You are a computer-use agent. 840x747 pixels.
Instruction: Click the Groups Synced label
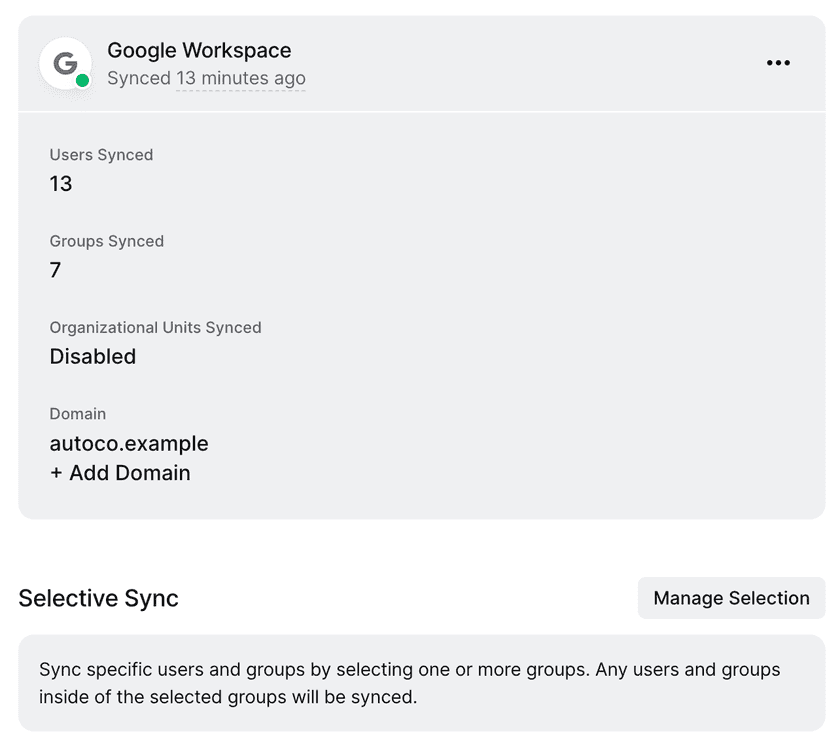pyautogui.click(x=106, y=241)
